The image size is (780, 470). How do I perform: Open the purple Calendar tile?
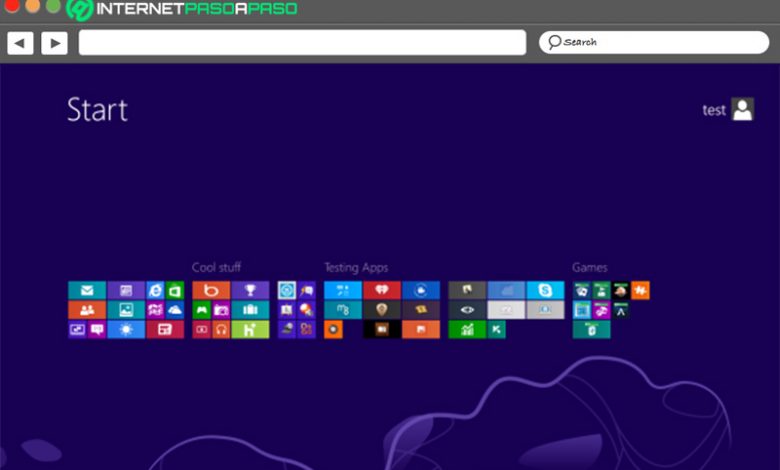[126, 290]
